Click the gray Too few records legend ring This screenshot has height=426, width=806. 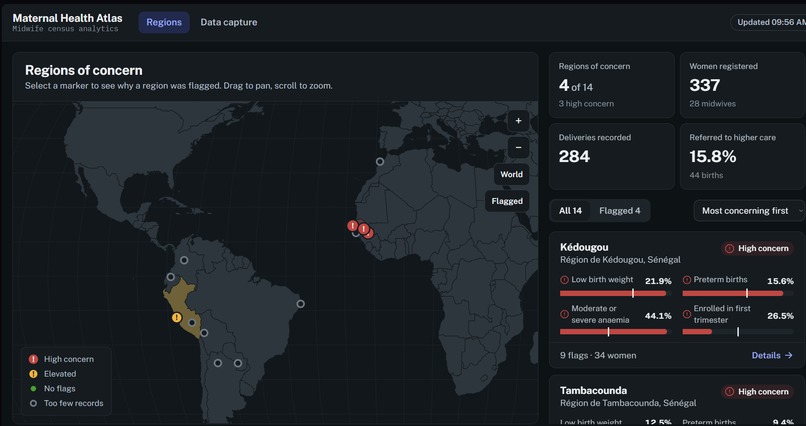[33, 403]
